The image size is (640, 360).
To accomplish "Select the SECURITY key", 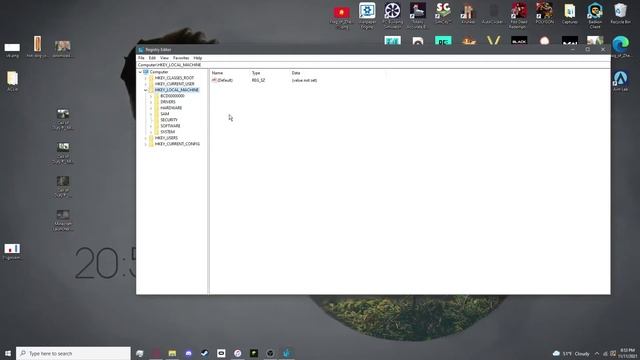I will (169, 120).
